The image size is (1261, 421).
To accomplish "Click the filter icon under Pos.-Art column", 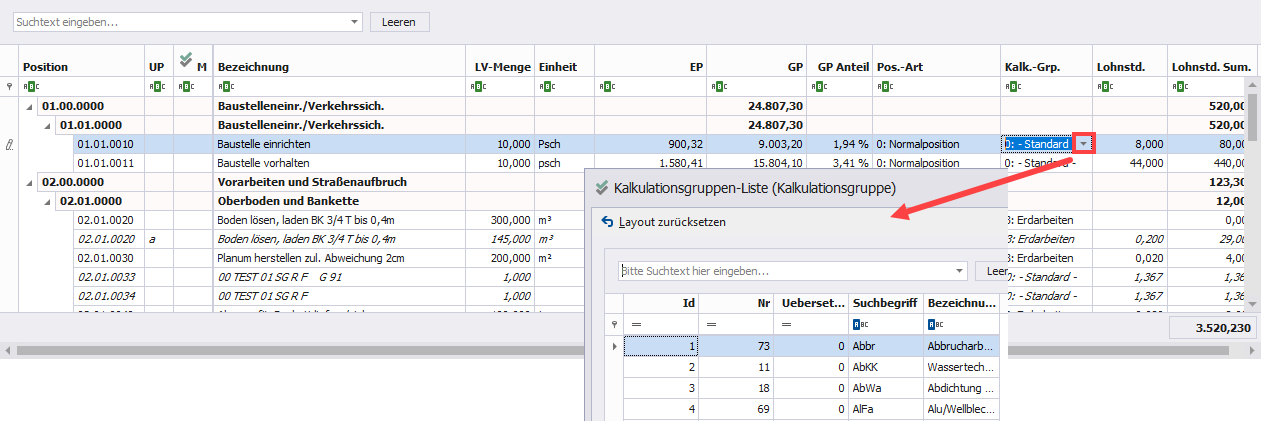I will (884, 86).
